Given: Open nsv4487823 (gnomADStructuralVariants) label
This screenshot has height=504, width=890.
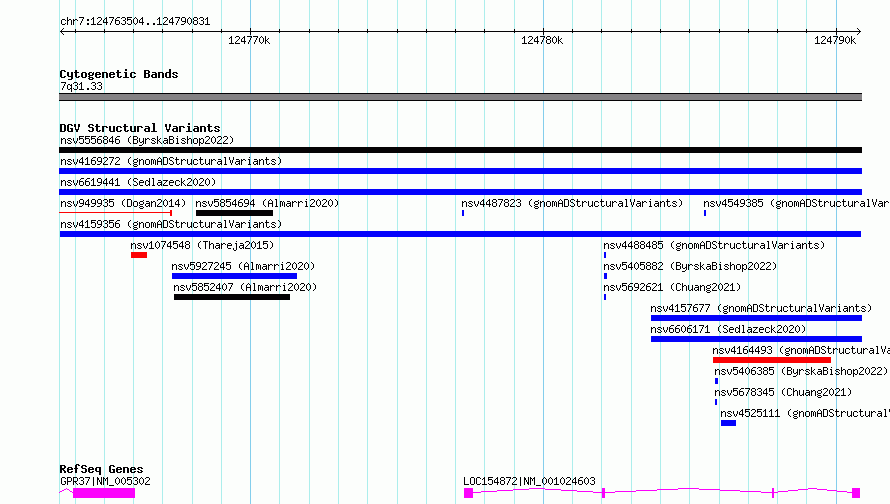Looking at the screenshot, I should coord(572,203).
